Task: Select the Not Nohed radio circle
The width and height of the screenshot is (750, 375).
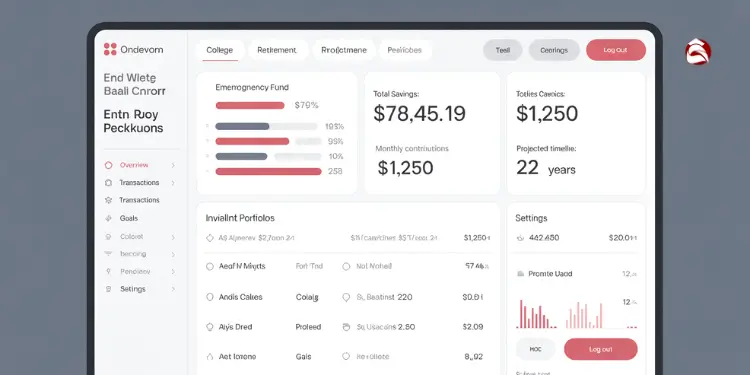Action: tap(346, 266)
